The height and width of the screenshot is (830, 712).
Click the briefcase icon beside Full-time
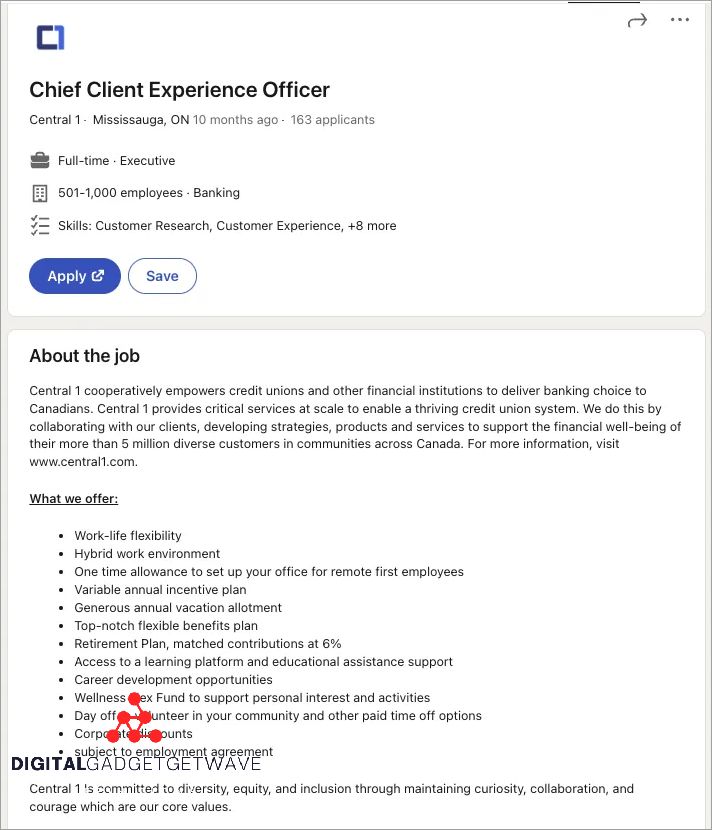coord(40,160)
